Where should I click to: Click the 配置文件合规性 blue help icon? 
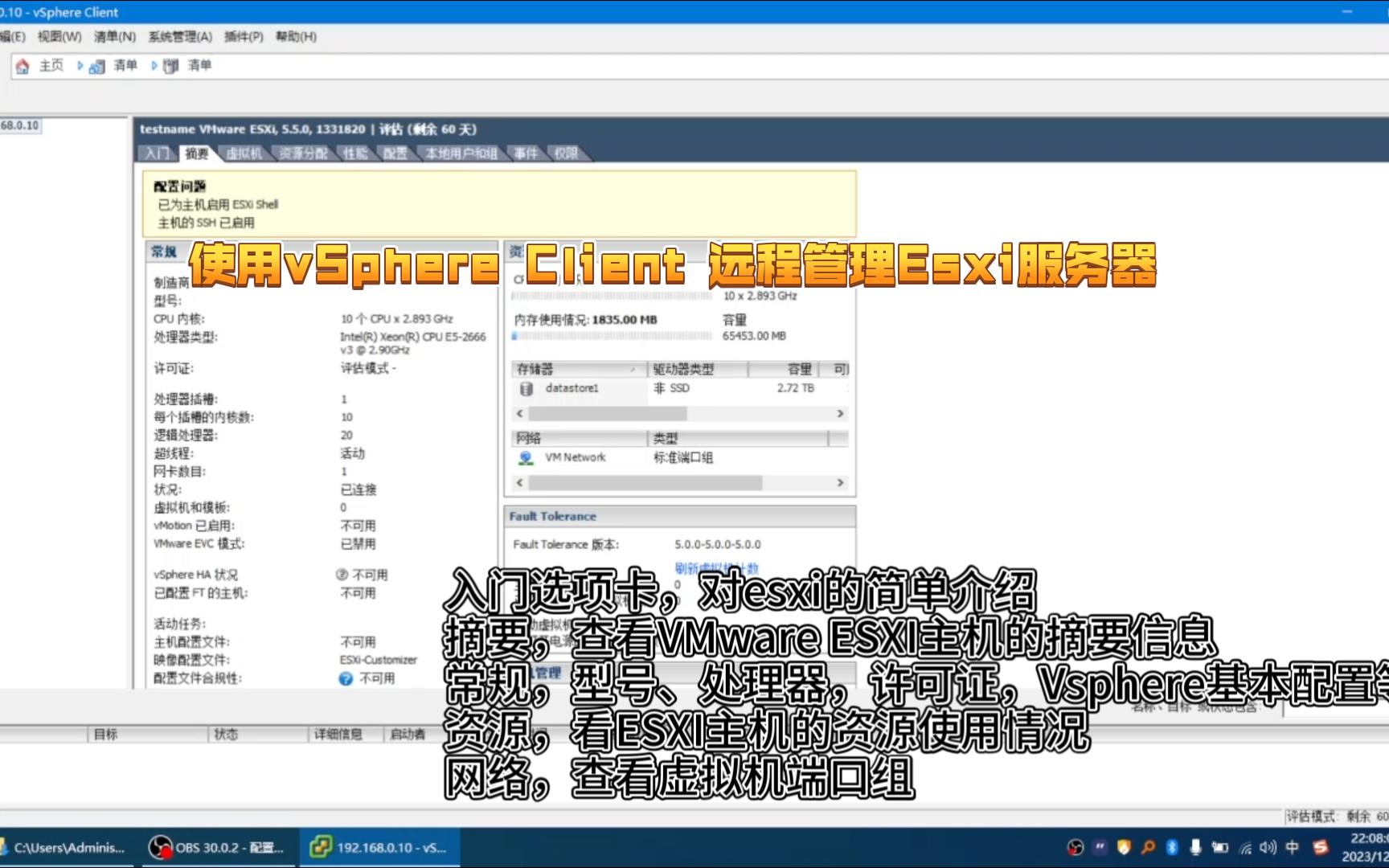click(346, 678)
